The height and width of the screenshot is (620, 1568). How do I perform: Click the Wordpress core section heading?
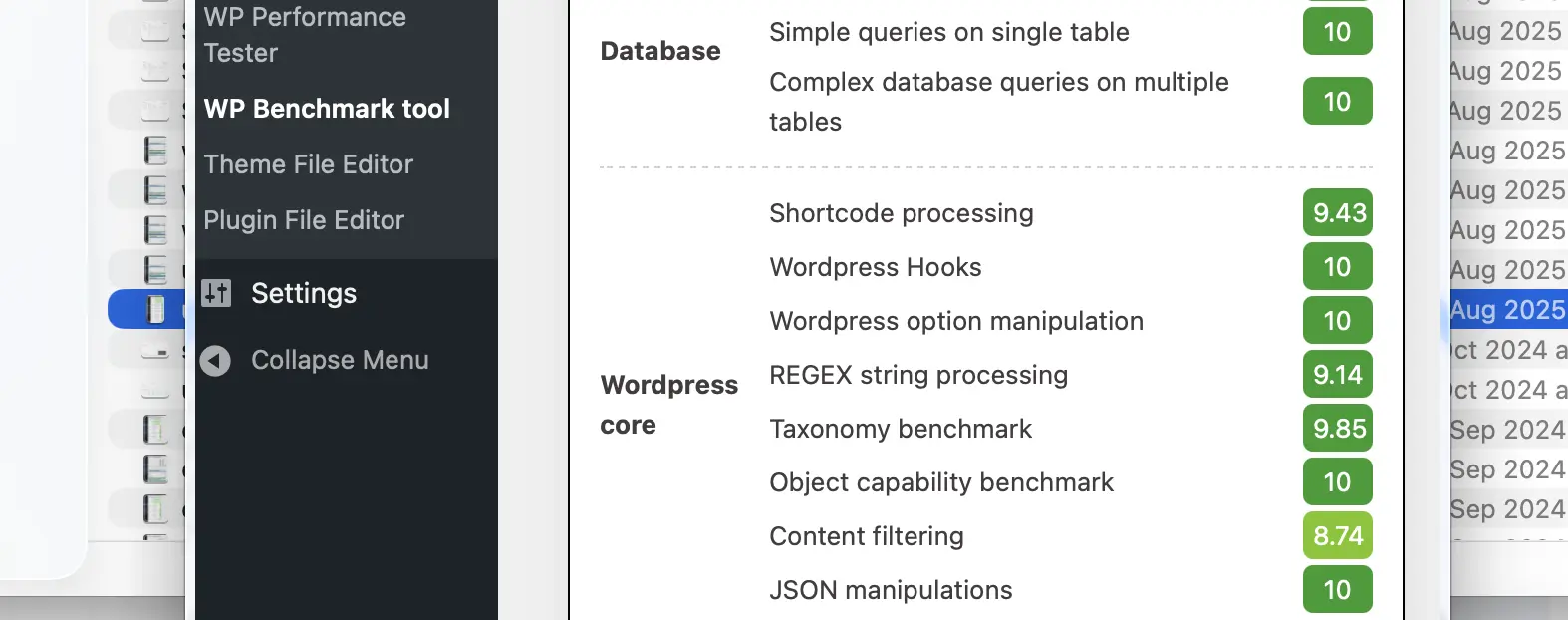668,405
